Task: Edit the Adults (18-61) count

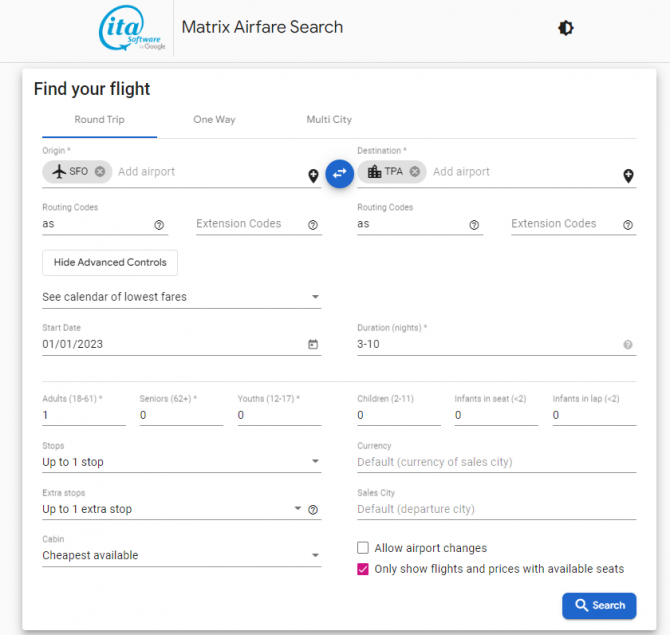Action: tap(84, 415)
